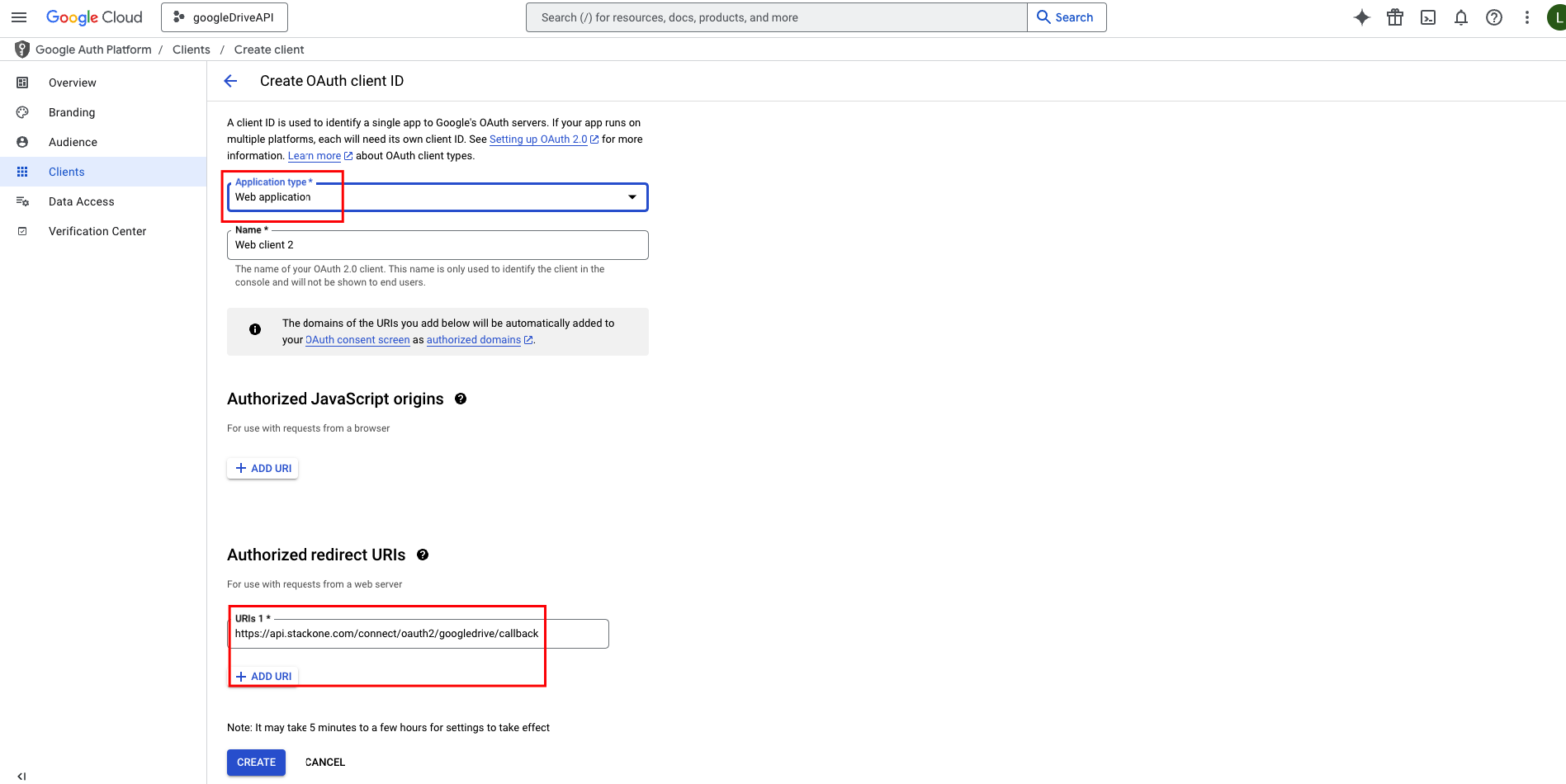Viewport: 1566px width, 784px height.
Task: Click the Google Auth Platform shield icon
Action: tap(22, 50)
